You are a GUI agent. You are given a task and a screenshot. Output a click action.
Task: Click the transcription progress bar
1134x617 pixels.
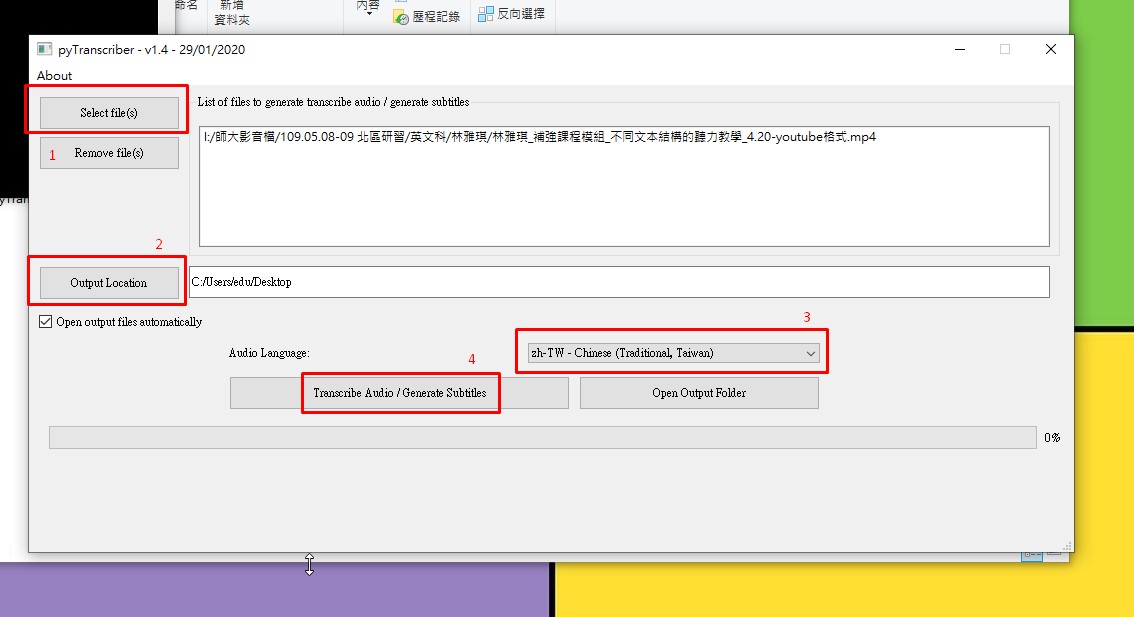pyautogui.click(x=542, y=438)
